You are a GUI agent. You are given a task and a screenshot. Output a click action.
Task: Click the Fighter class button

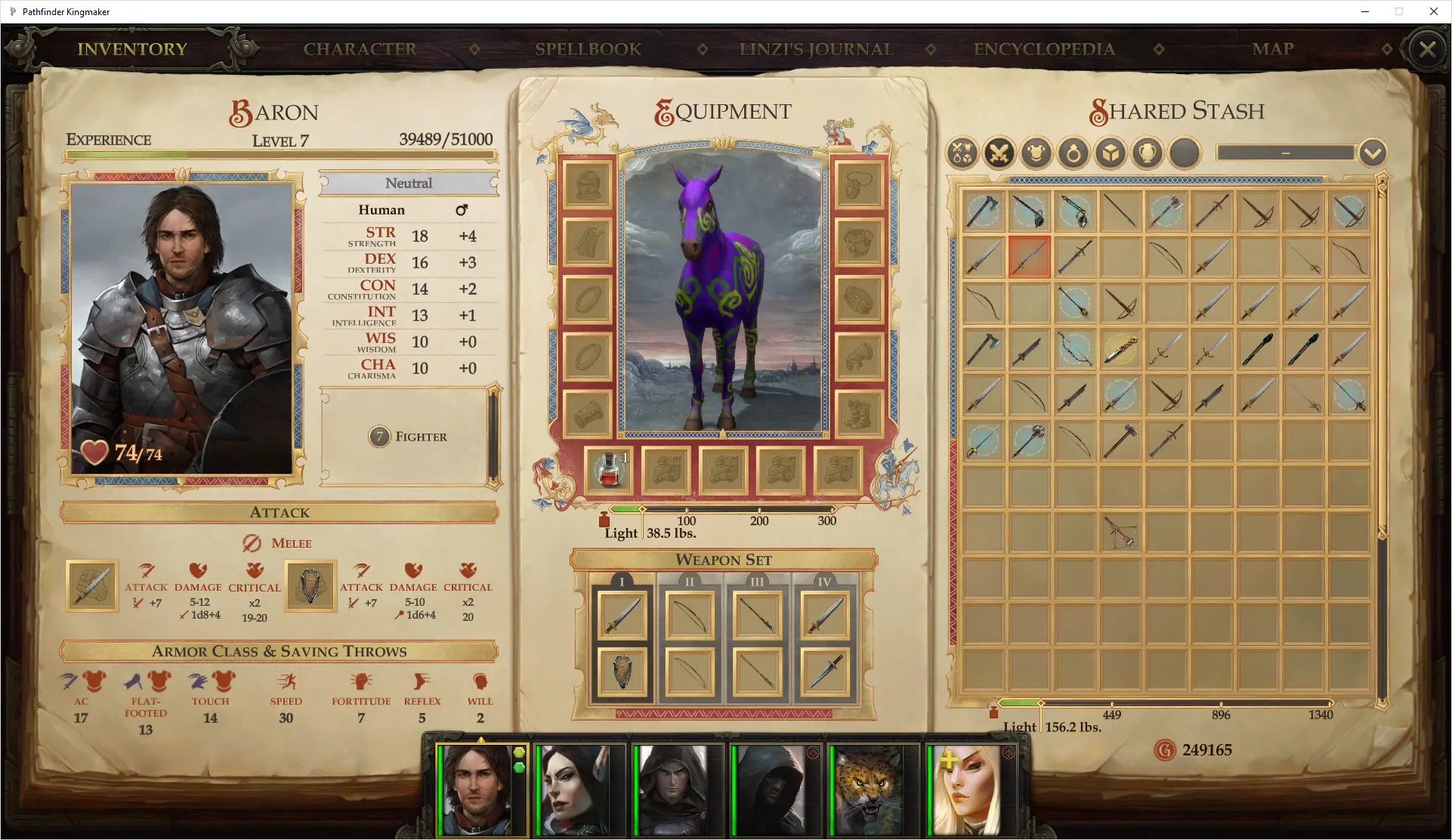click(x=408, y=436)
